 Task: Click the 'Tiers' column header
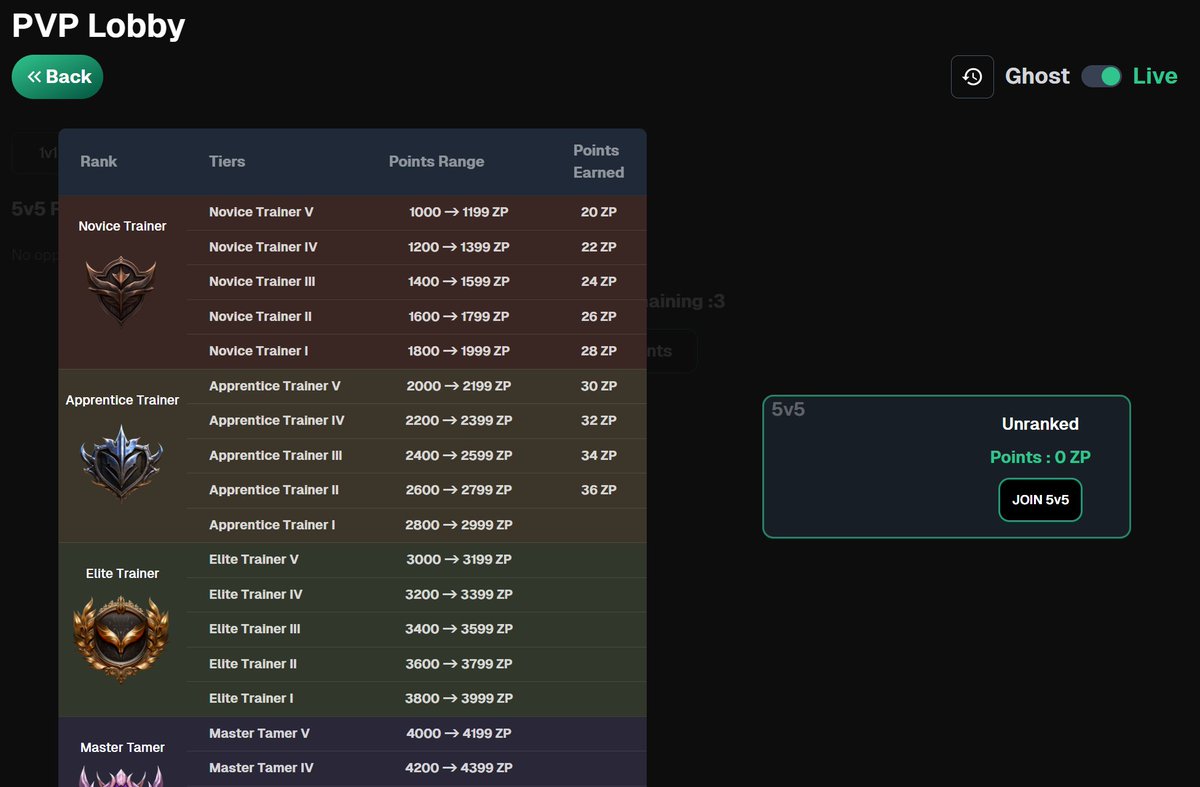[227, 161]
